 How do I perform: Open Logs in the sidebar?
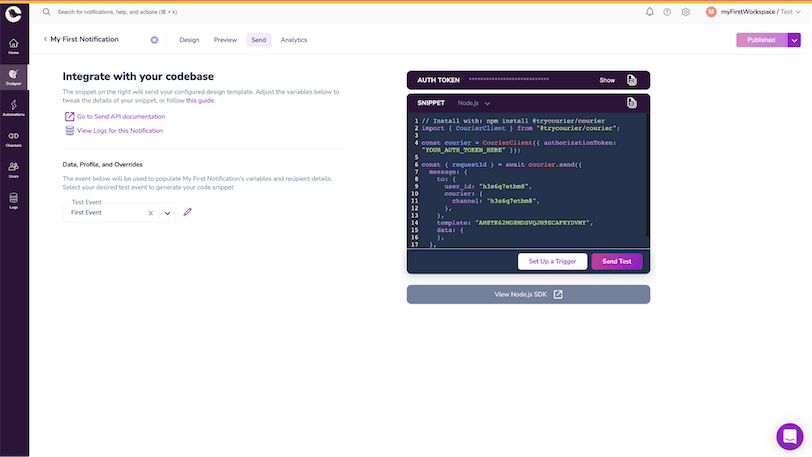(13, 201)
